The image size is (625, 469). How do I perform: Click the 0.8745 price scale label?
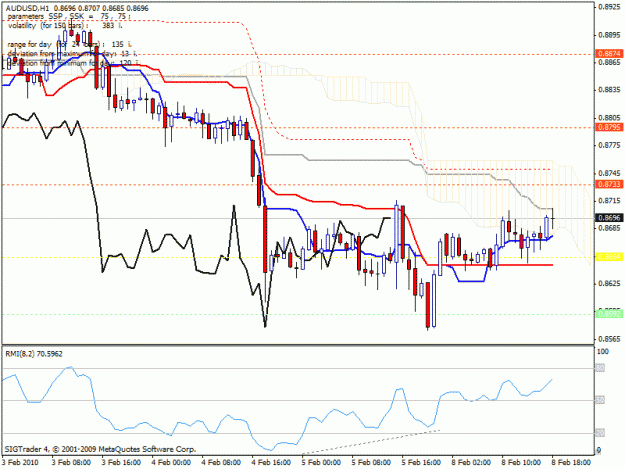pos(609,173)
